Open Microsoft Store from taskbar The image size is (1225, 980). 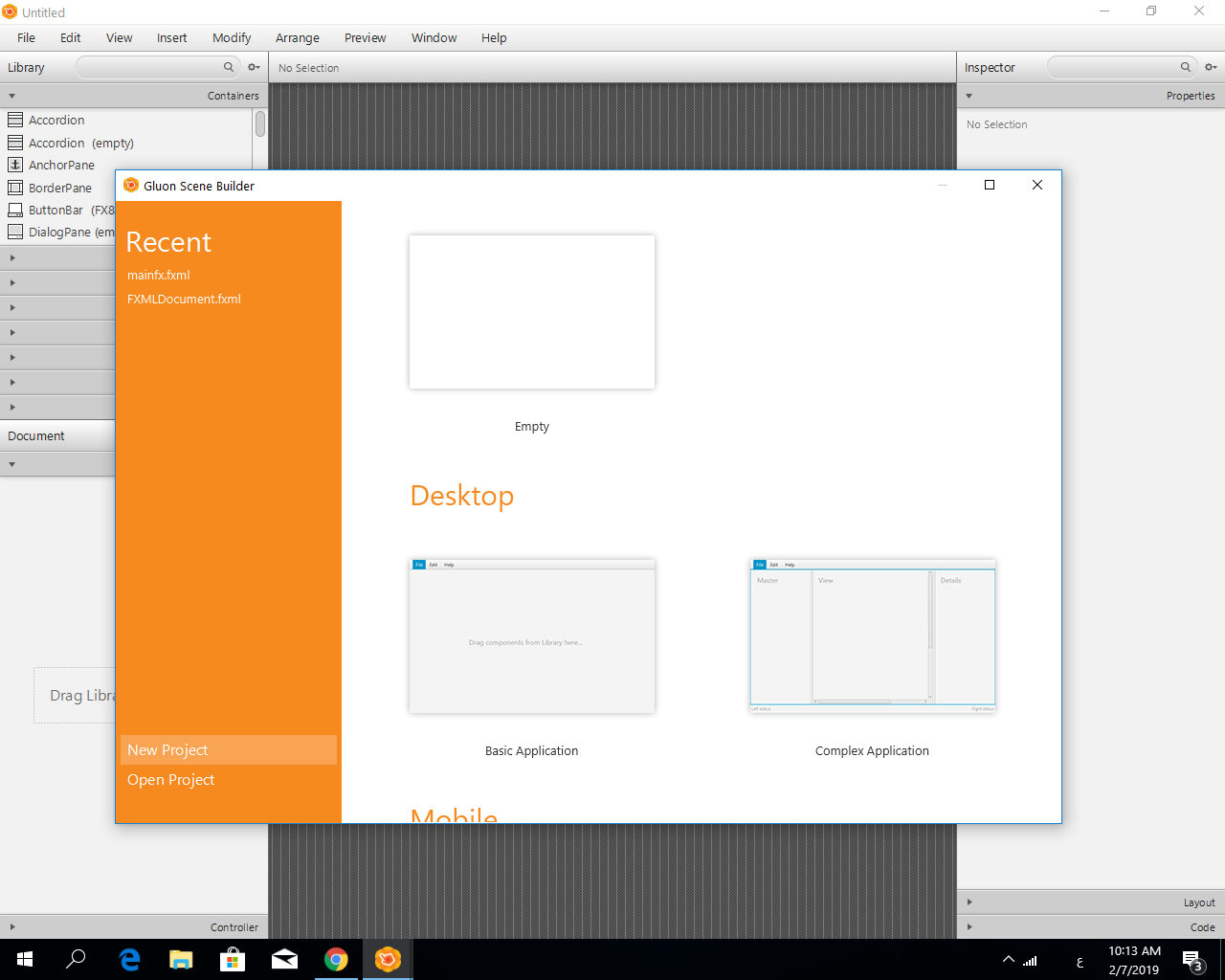click(x=233, y=959)
